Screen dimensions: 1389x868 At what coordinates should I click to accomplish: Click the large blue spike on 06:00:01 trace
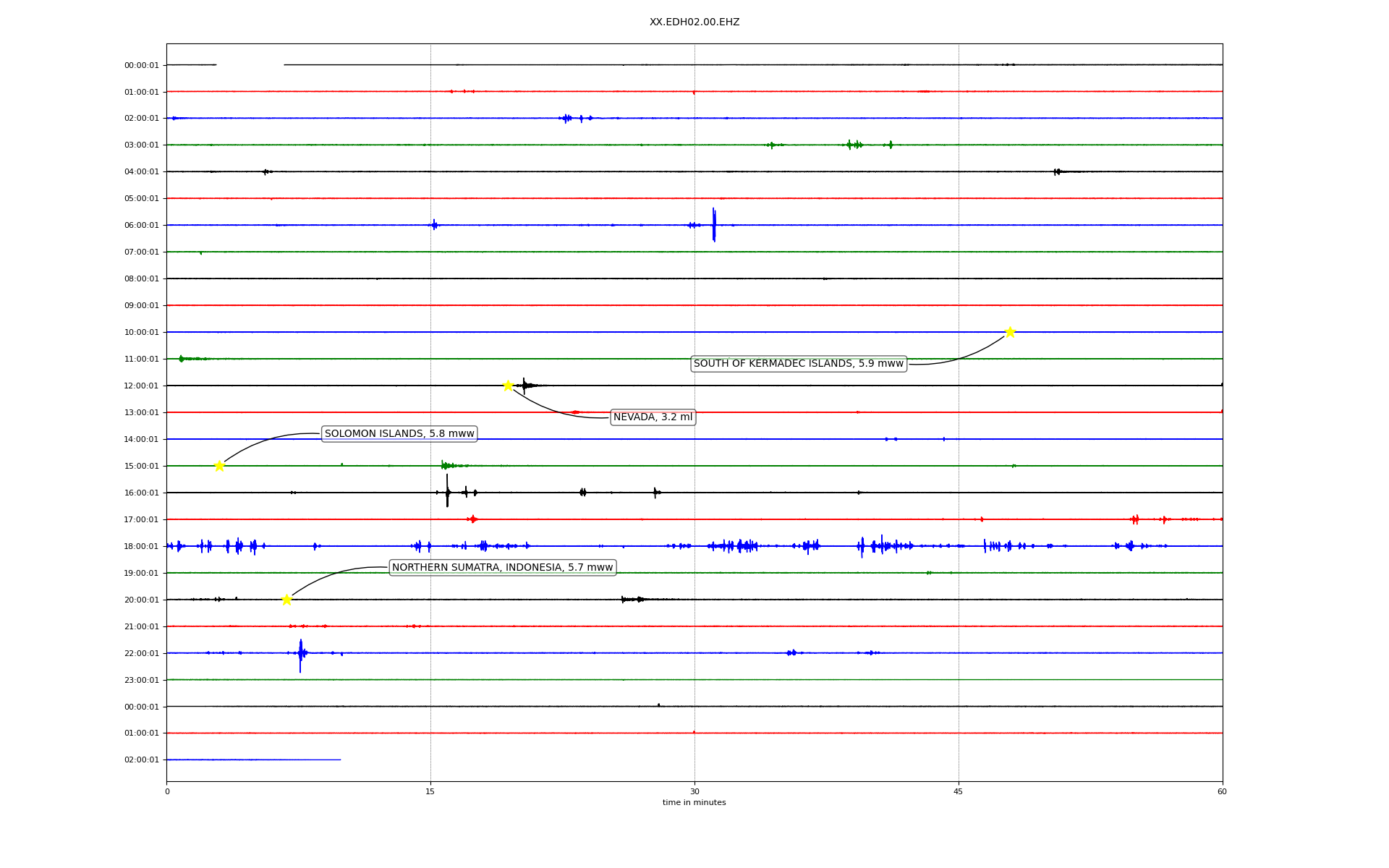pos(714,225)
